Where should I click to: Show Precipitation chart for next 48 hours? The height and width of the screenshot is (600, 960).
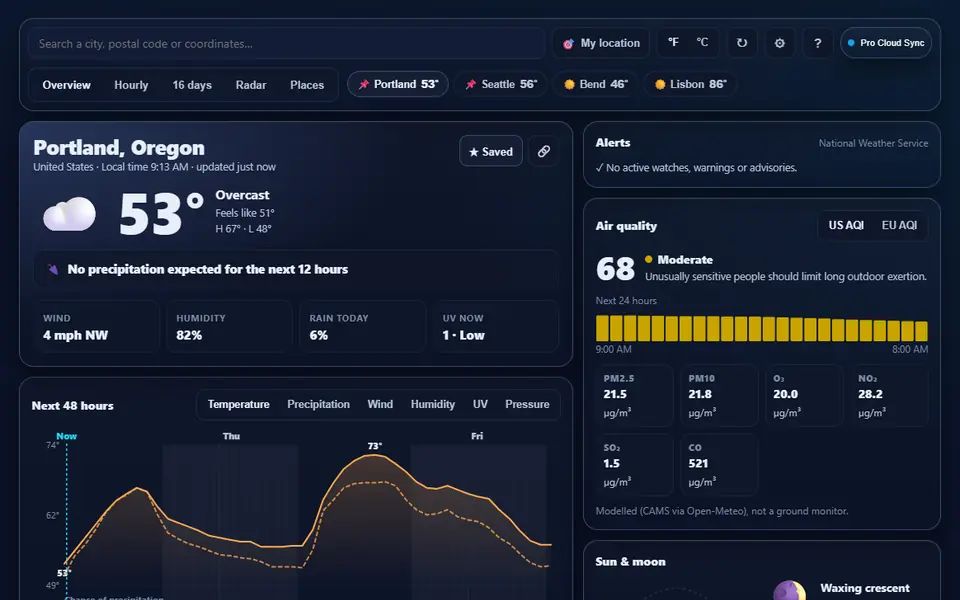[x=318, y=404]
